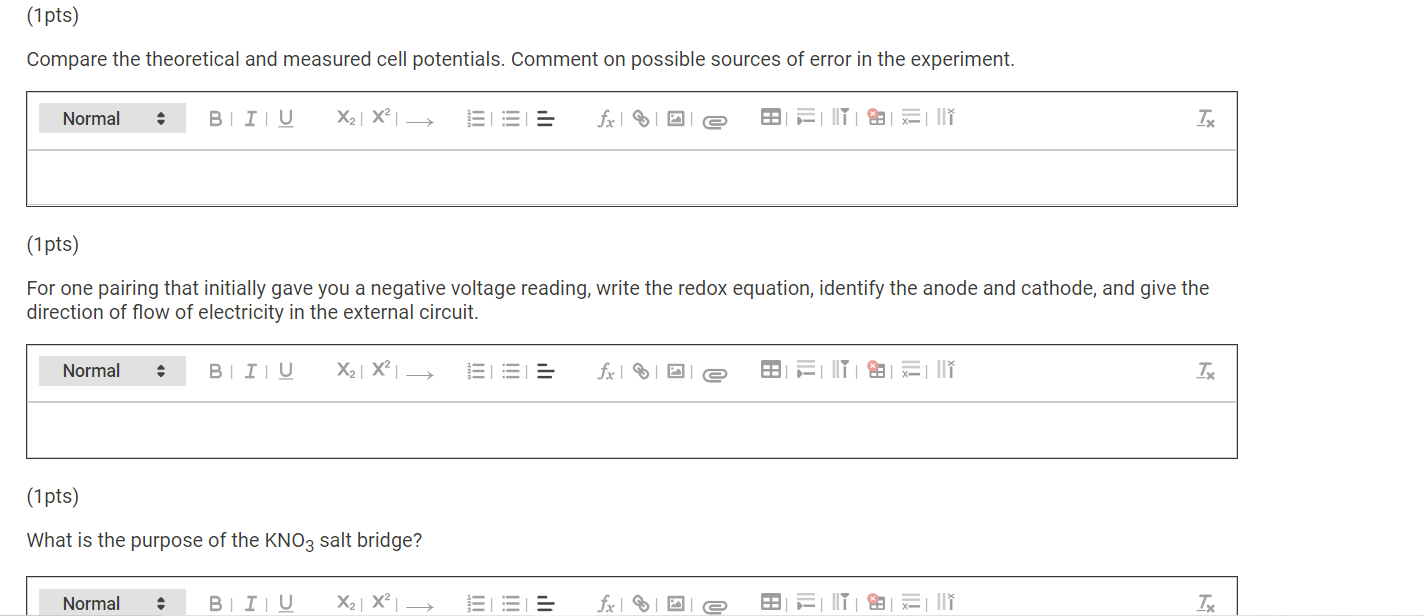Attach a file with the paperclip icon
Image resolution: width=1424 pixels, height=616 pixels.
click(714, 120)
